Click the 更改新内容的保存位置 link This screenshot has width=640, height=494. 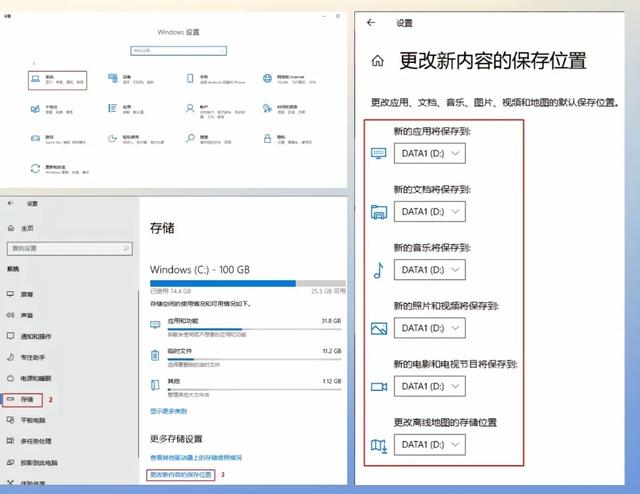coord(181,475)
